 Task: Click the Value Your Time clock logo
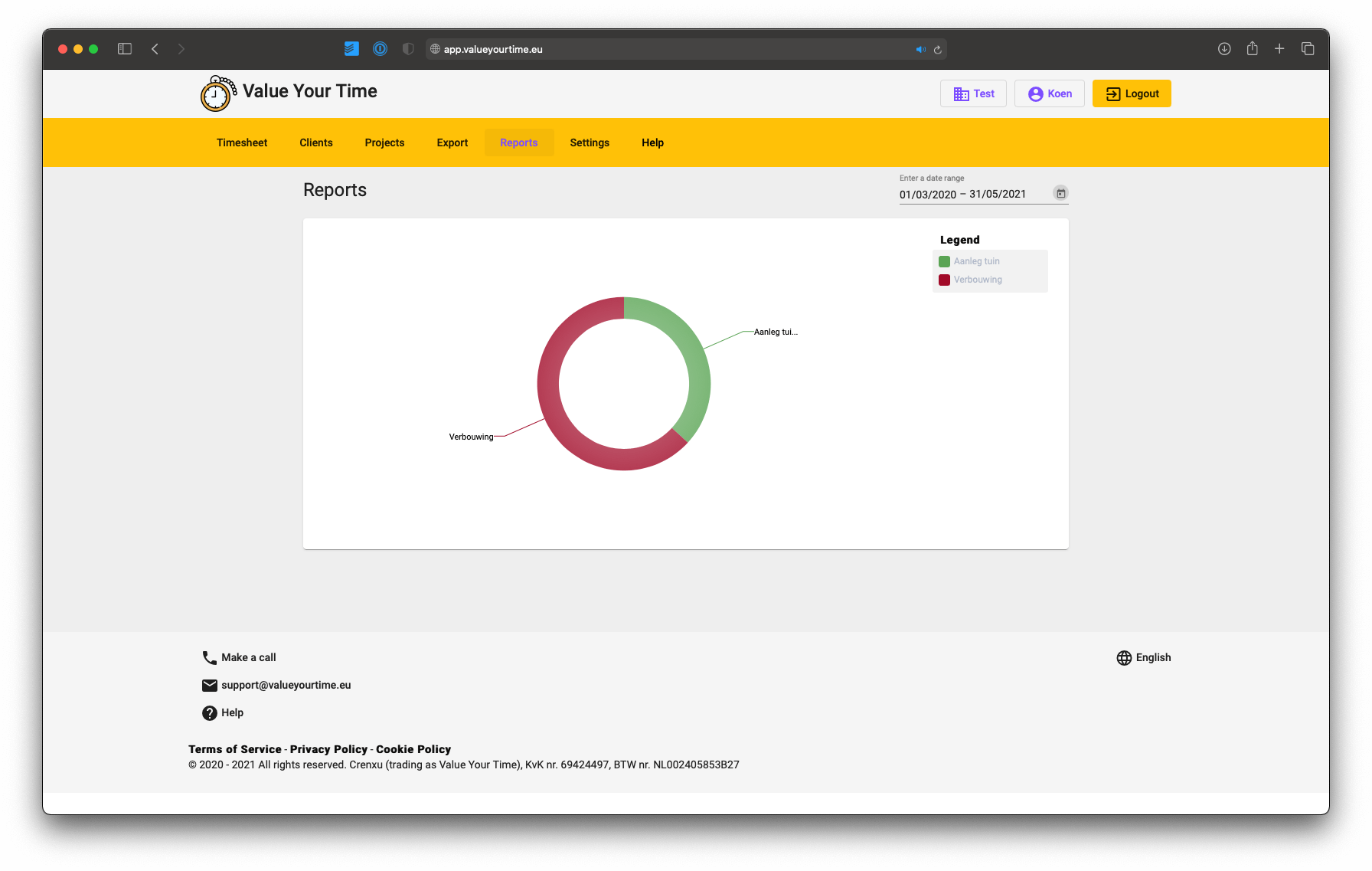(x=216, y=93)
